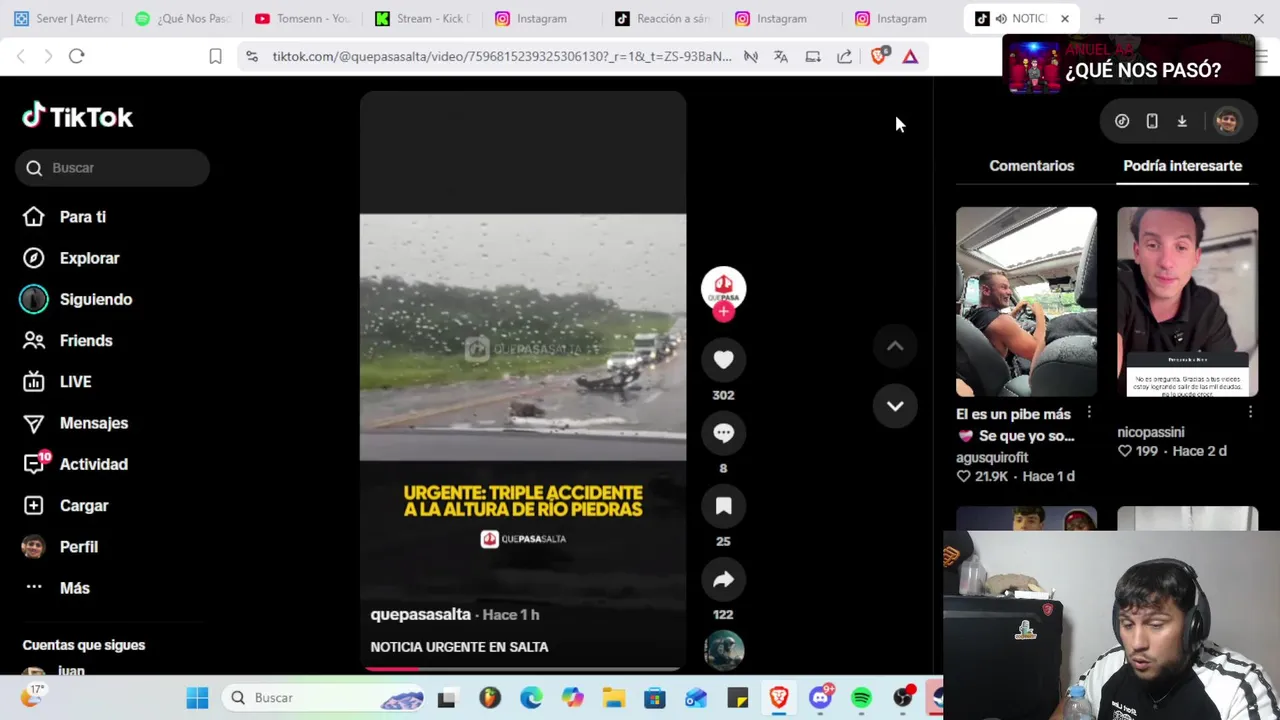Open Discord from the taskbar

pyautogui.click(x=821, y=698)
